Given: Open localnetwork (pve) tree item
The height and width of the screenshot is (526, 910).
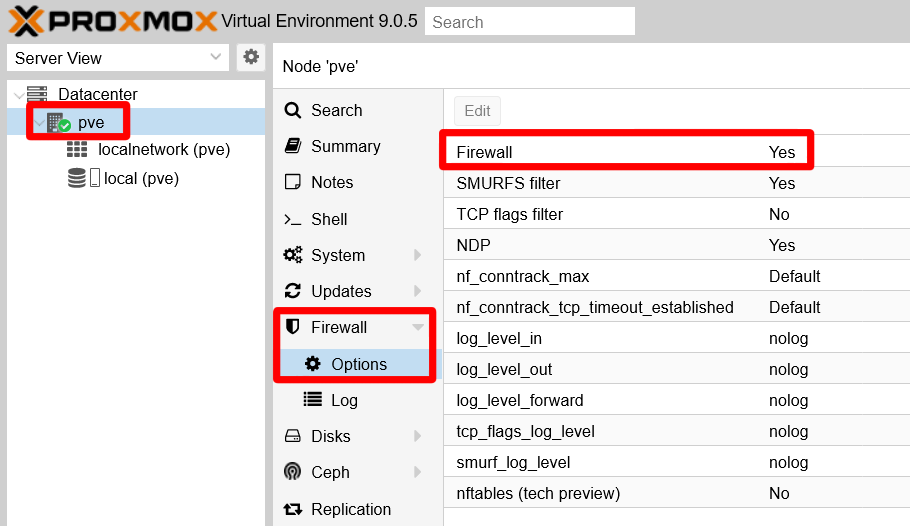Looking at the screenshot, I should click(x=164, y=149).
